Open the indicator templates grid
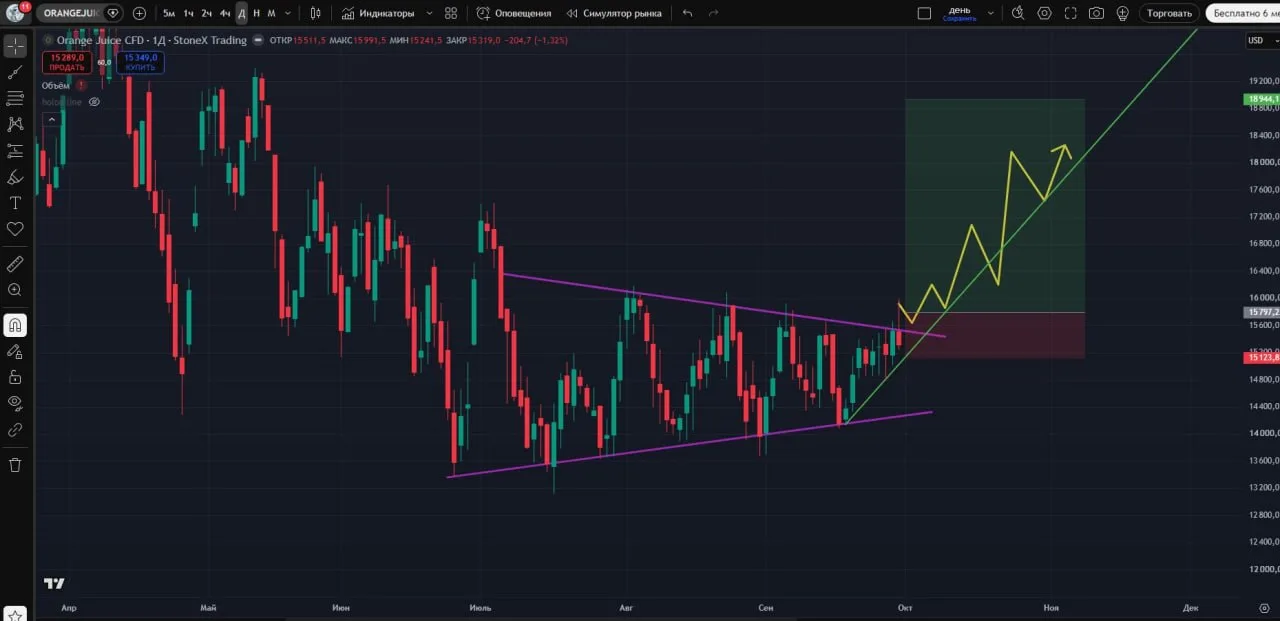The width and height of the screenshot is (1280, 621). 451,13
